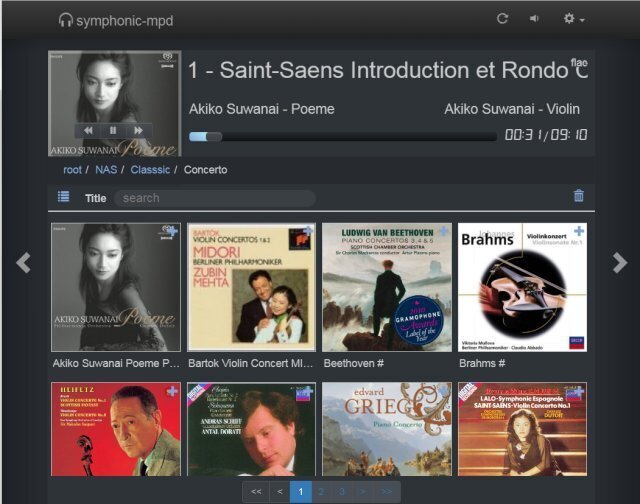Click the symphonic-mpd title text

pyautogui.click(x=124, y=20)
